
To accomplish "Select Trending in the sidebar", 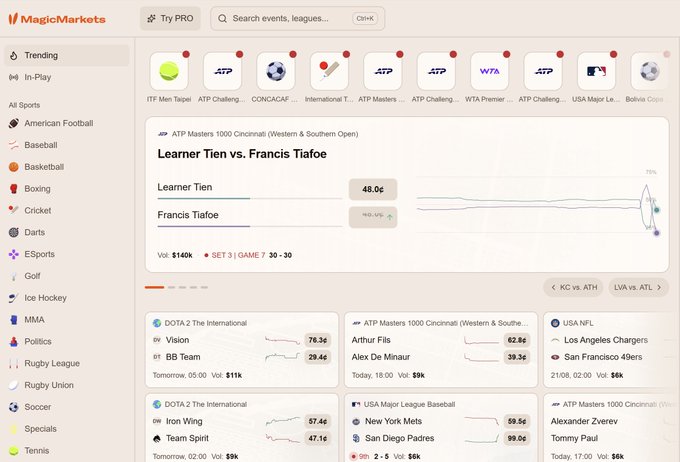I will click(67, 56).
